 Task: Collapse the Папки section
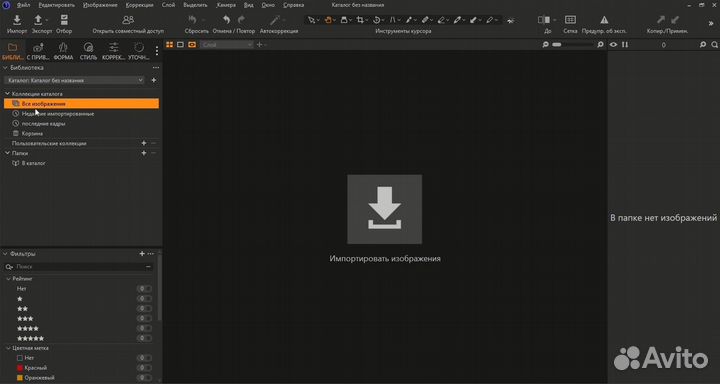click(7, 153)
